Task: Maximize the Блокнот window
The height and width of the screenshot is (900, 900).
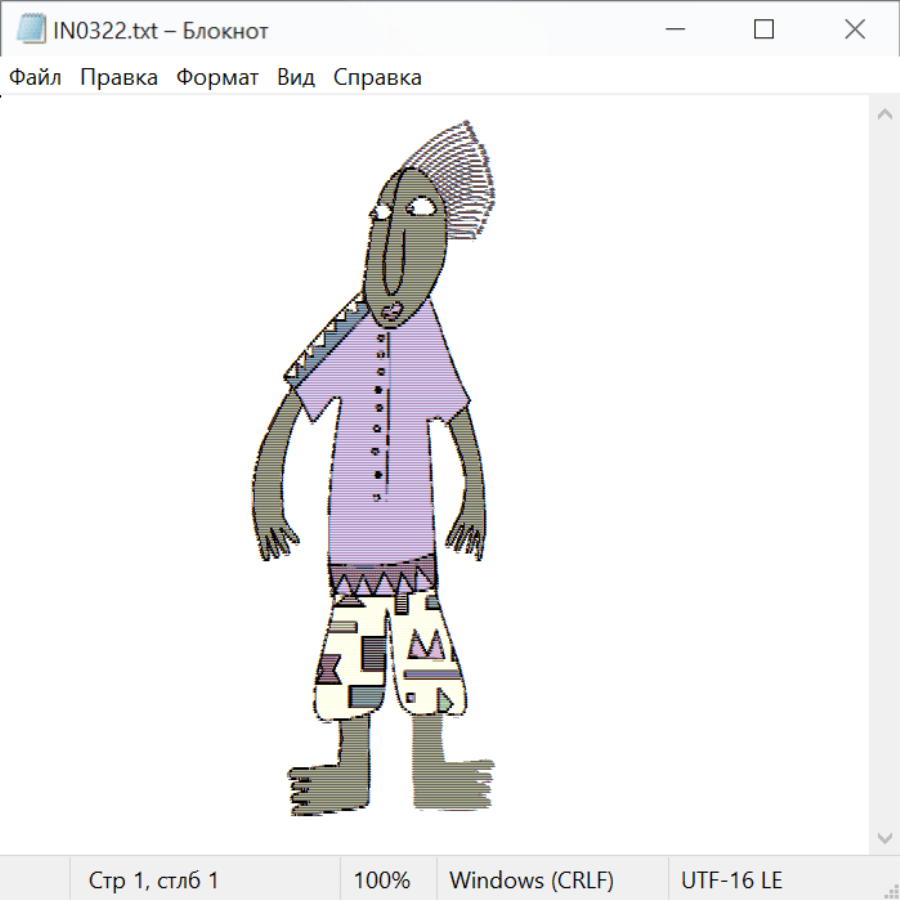Action: coord(764,30)
